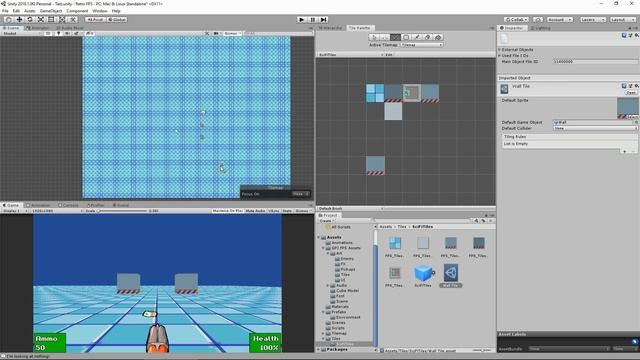Toggle Maximize On Play
This screenshot has height=360, width=640.
coord(227,211)
